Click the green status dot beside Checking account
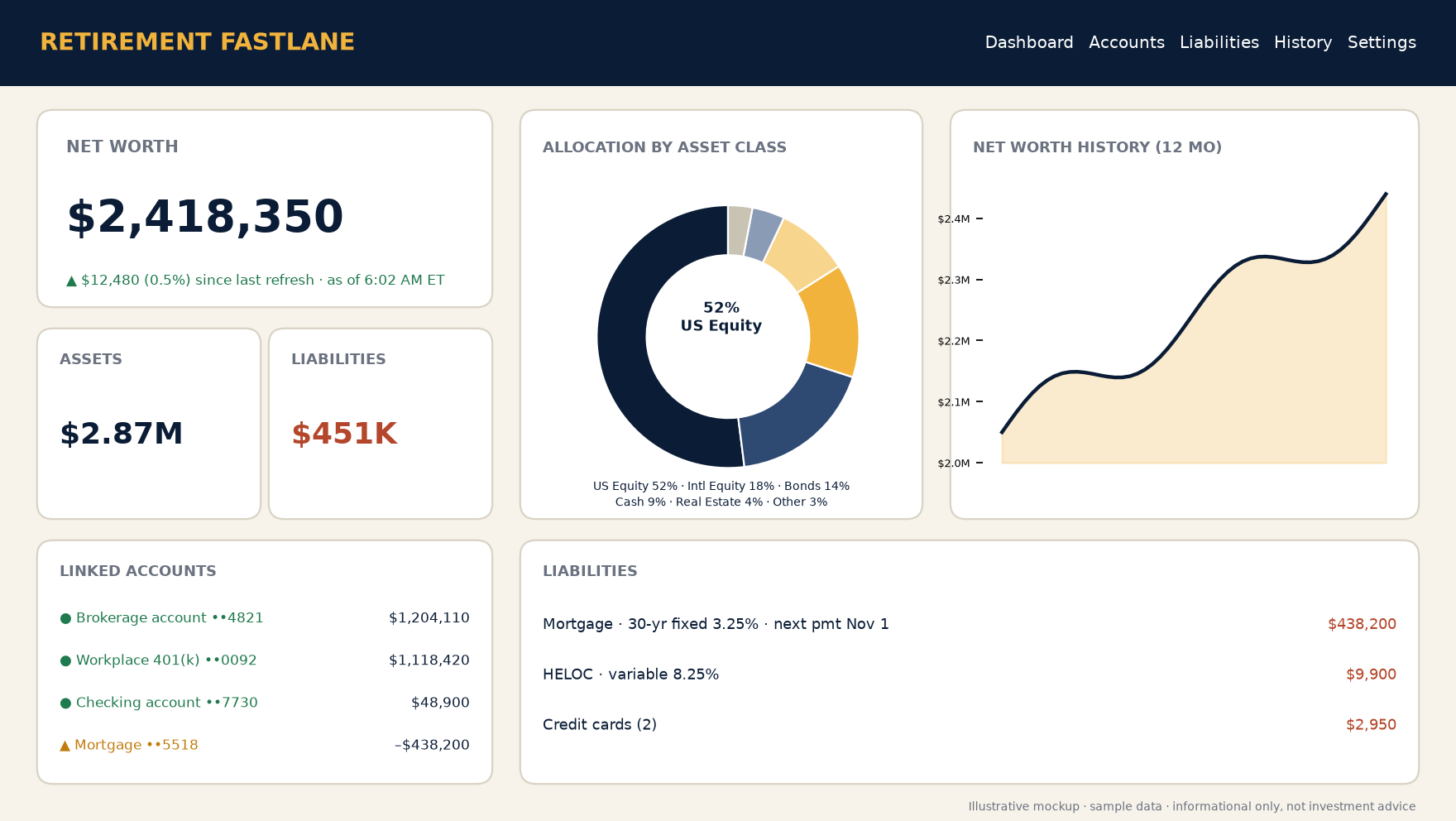This screenshot has height=821, width=1456. 65,703
